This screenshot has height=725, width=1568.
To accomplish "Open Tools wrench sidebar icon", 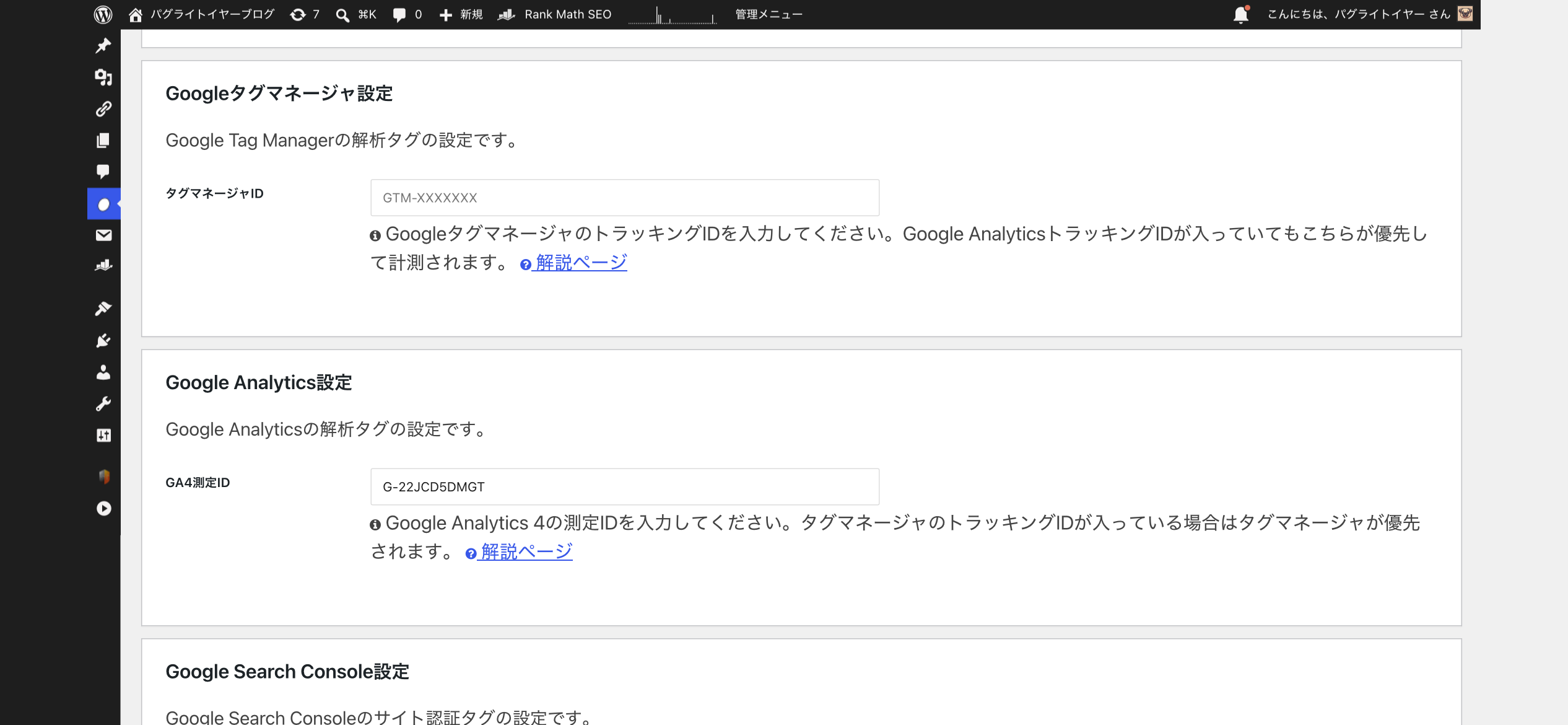I will coord(103,403).
